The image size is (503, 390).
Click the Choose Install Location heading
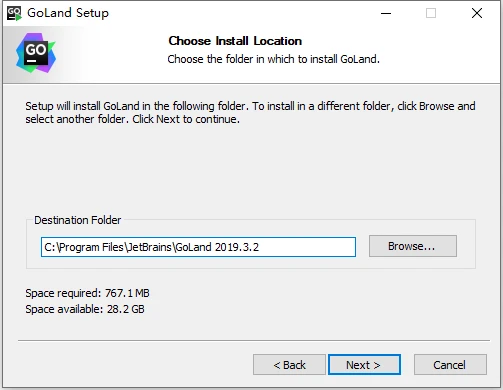pyautogui.click(x=235, y=41)
